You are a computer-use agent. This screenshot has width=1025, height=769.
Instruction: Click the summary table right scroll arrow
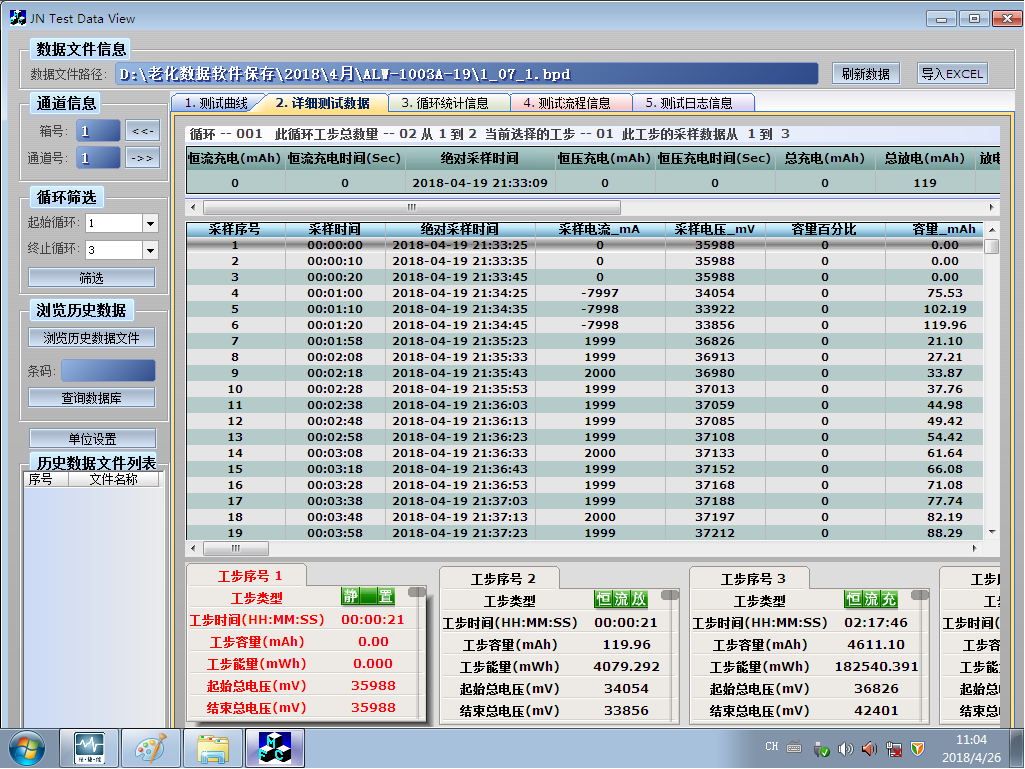click(992, 208)
